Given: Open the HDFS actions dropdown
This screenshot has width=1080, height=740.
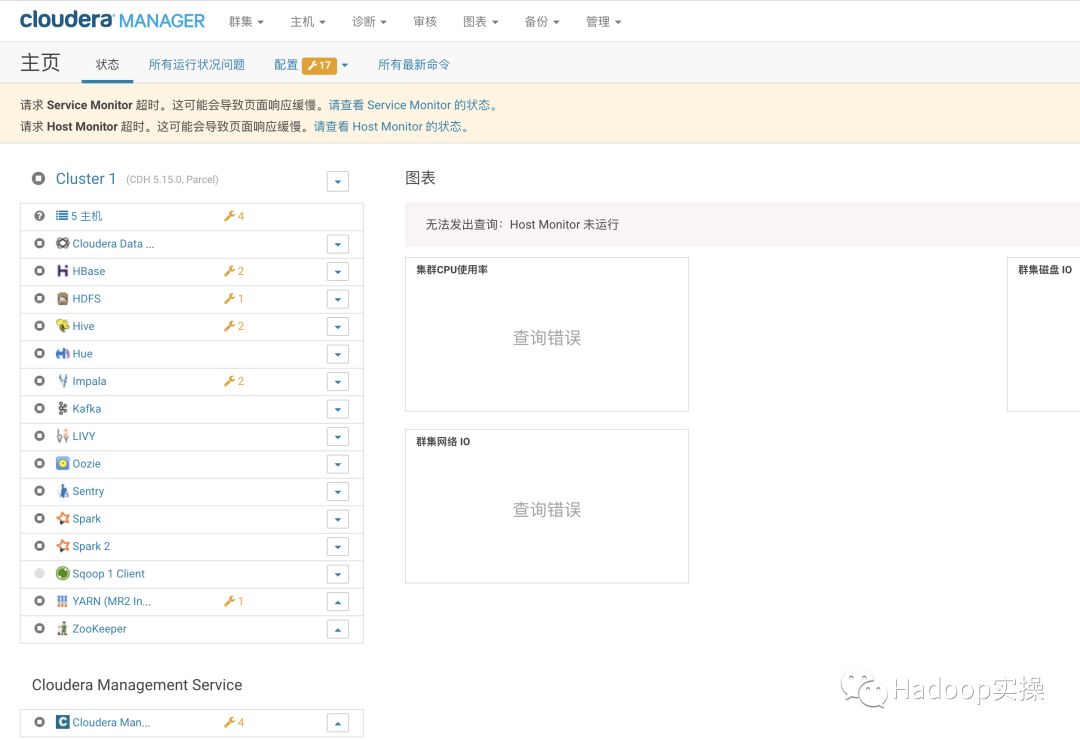Looking at the screenshot, I should coord(338,299).
